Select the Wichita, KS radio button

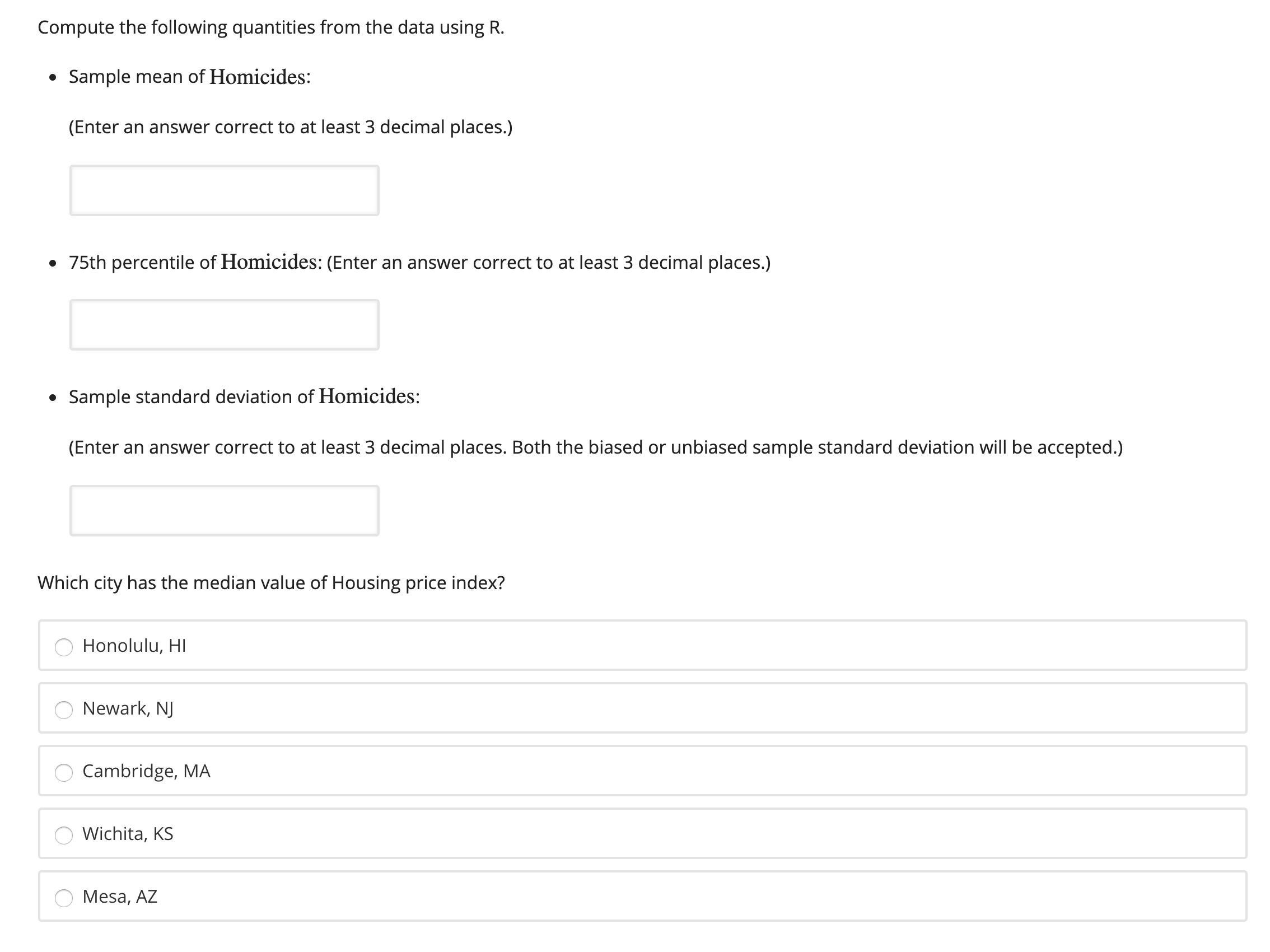tap(64, 835)
